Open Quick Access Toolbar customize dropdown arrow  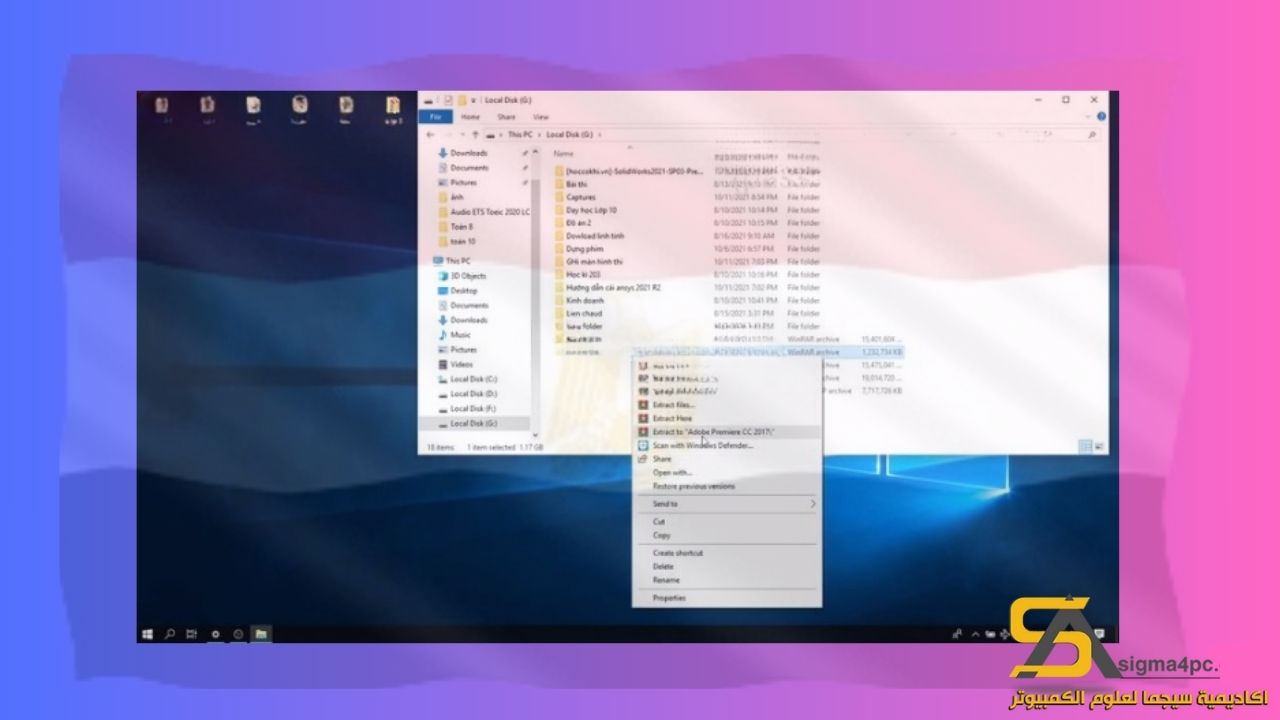[472, 100]
